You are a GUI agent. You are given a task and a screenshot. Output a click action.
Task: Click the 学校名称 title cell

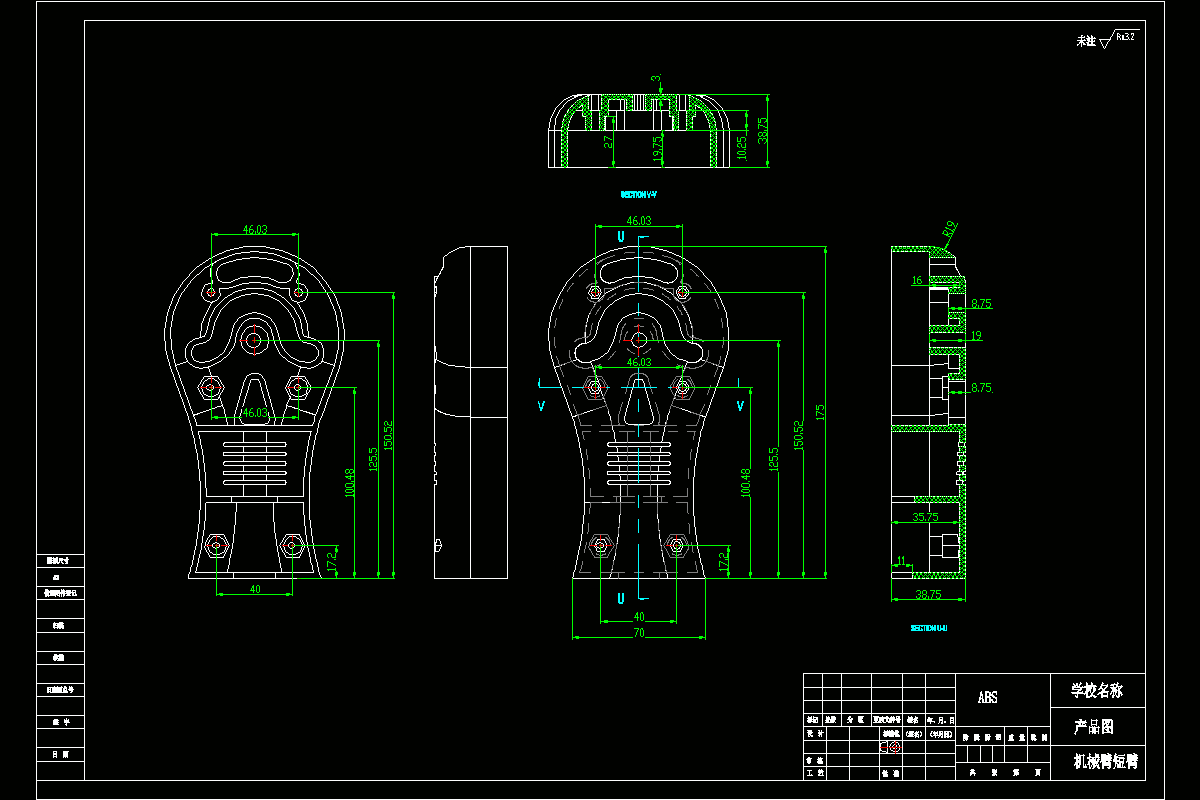1098,690
